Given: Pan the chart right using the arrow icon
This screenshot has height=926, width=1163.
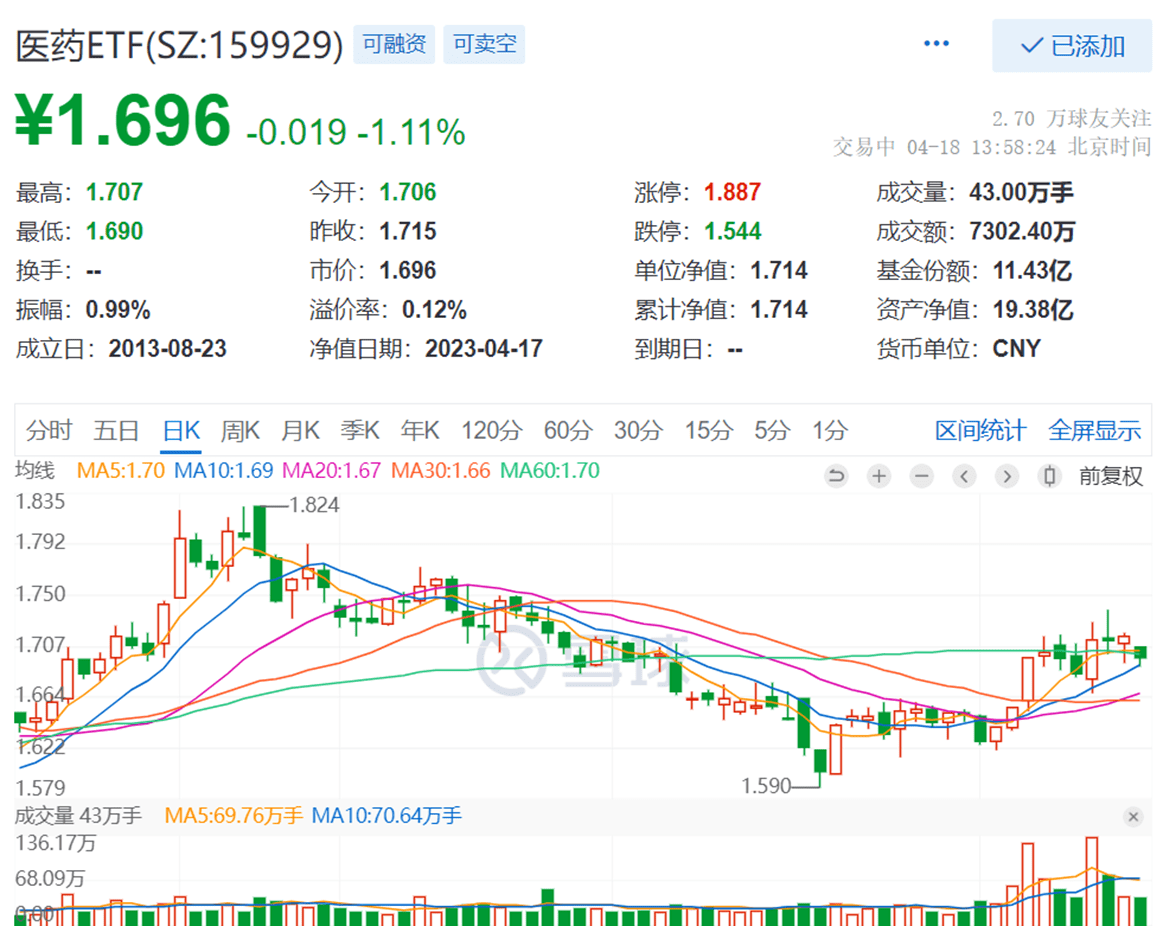Looking at the screenshot, I should pyautogui.click(x=1006, y=477).
